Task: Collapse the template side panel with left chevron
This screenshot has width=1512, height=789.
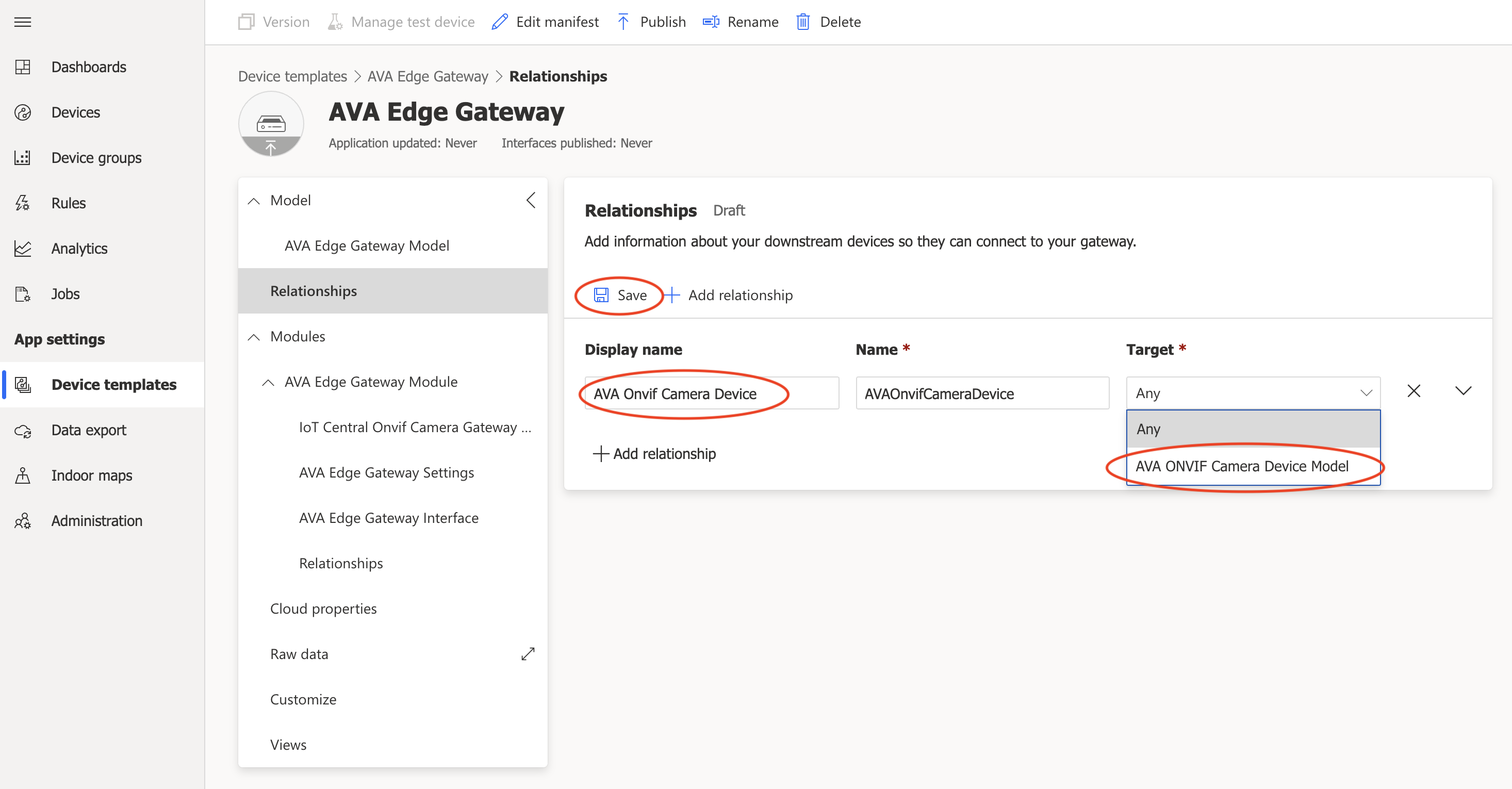Action: [x=531, y=200]
